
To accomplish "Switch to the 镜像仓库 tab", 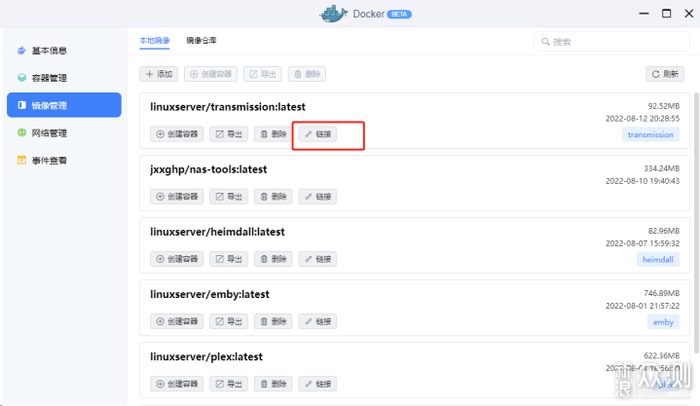I will 201,41.
